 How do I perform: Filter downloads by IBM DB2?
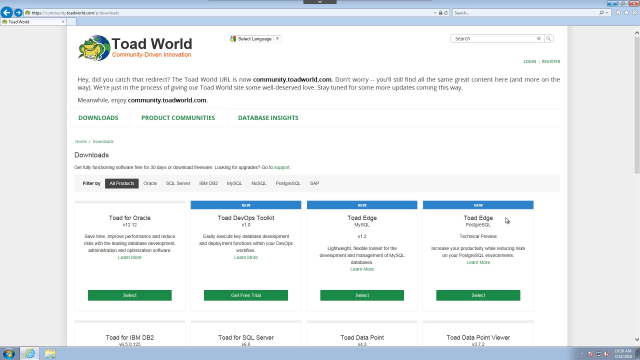coord(209,183)
